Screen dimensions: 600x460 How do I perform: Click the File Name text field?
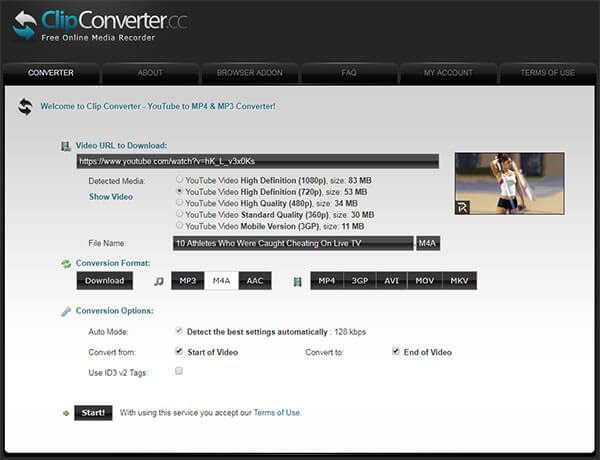(x=292, y=243)
